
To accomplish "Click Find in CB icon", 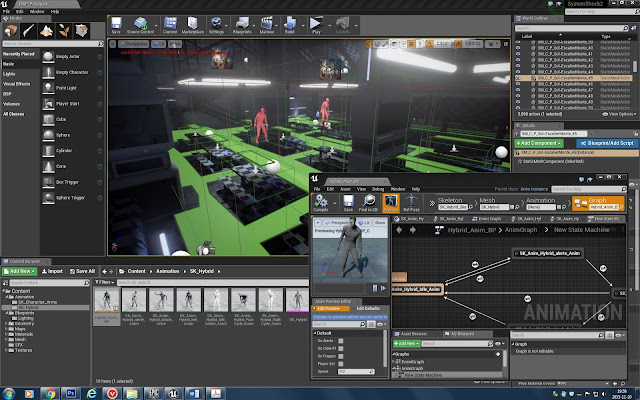I will (x=369, y=201).
